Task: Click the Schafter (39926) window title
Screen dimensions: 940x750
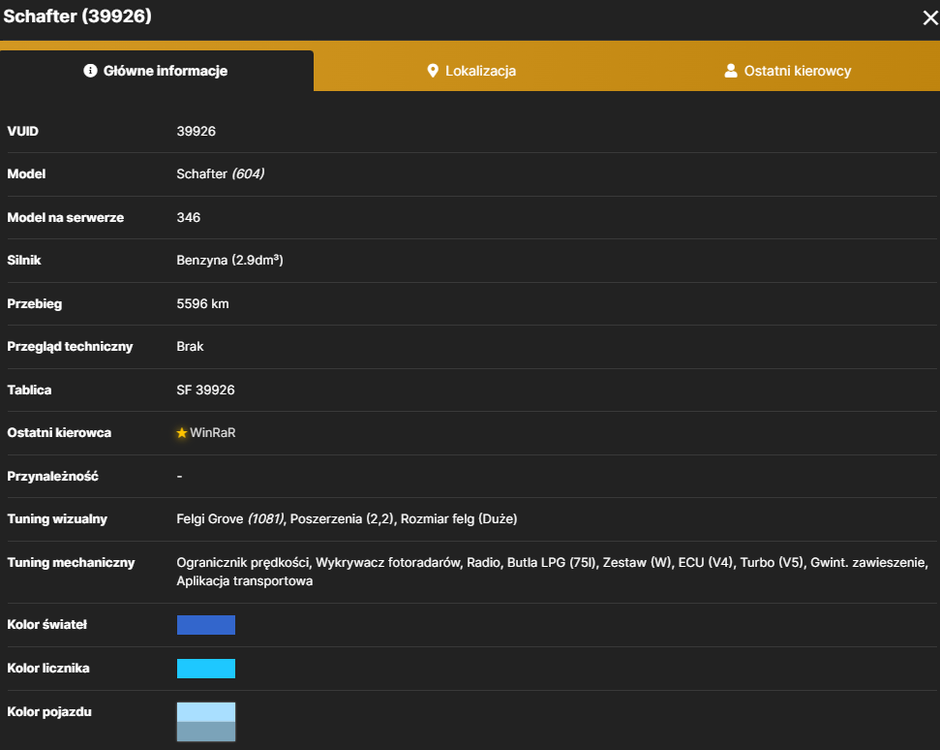Action: (77, 16)
